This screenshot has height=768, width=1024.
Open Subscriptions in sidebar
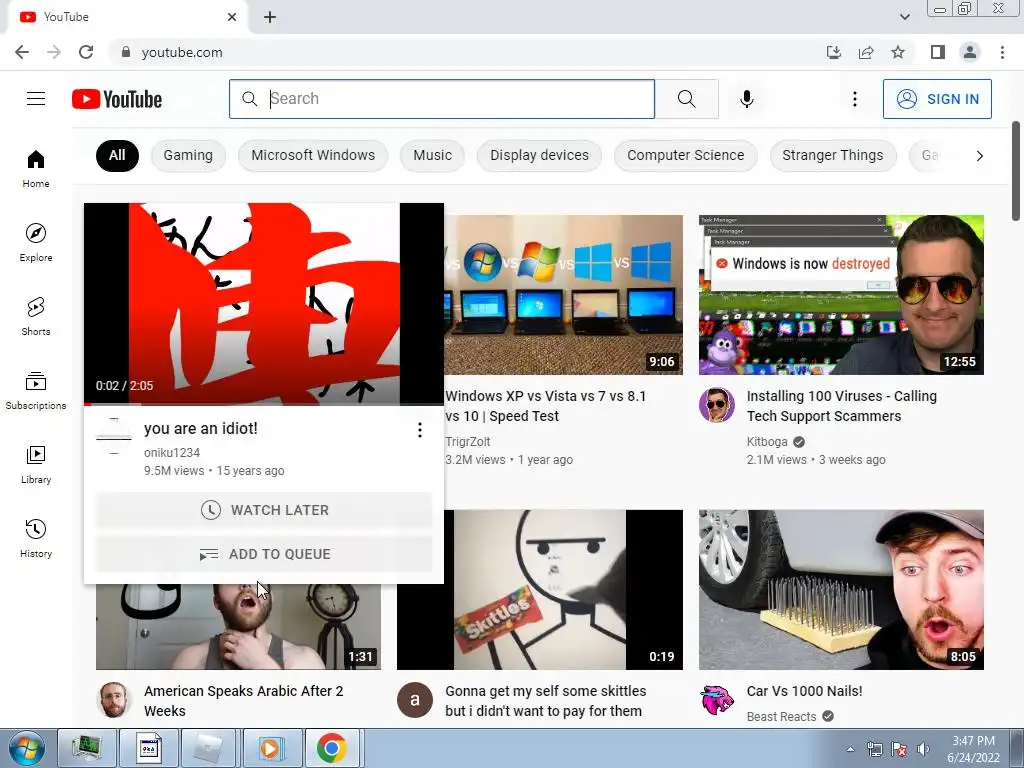36,390
